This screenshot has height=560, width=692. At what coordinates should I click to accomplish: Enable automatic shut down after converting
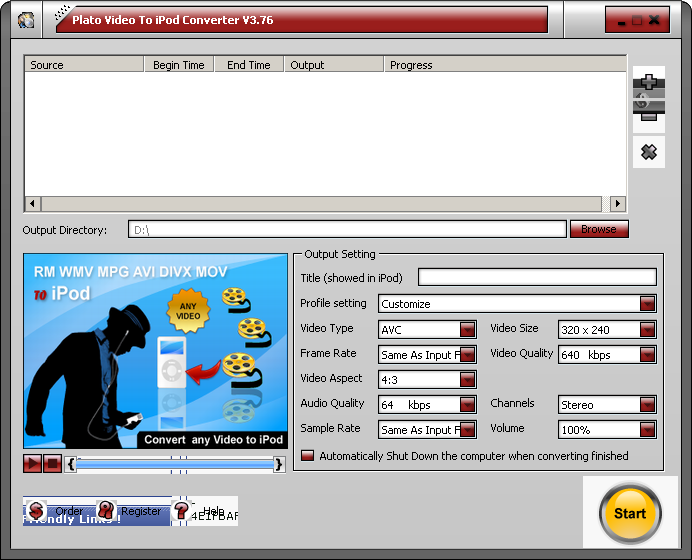(x=307, y=456)
